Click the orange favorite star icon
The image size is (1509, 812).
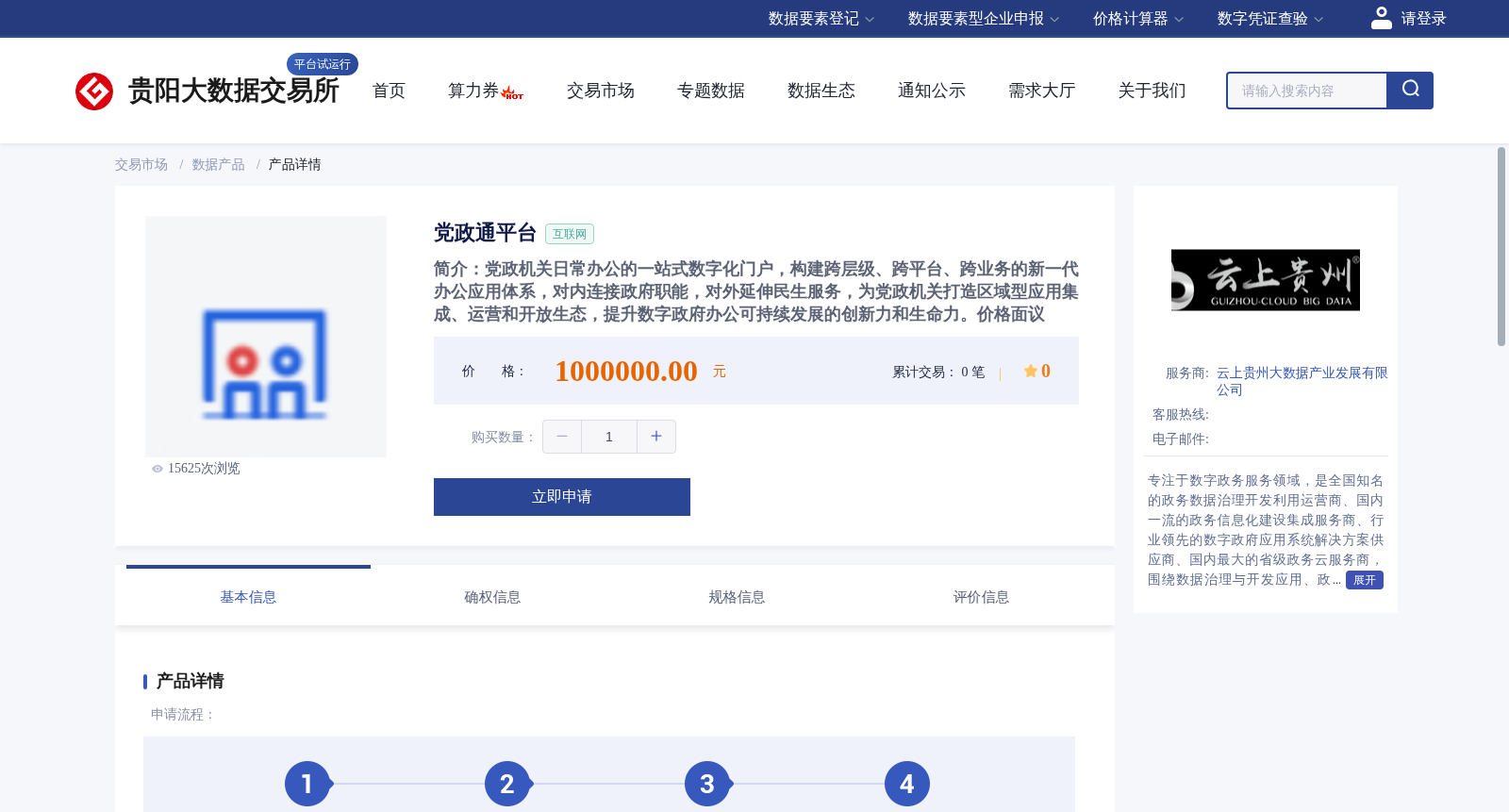[x=1031, y=372]
